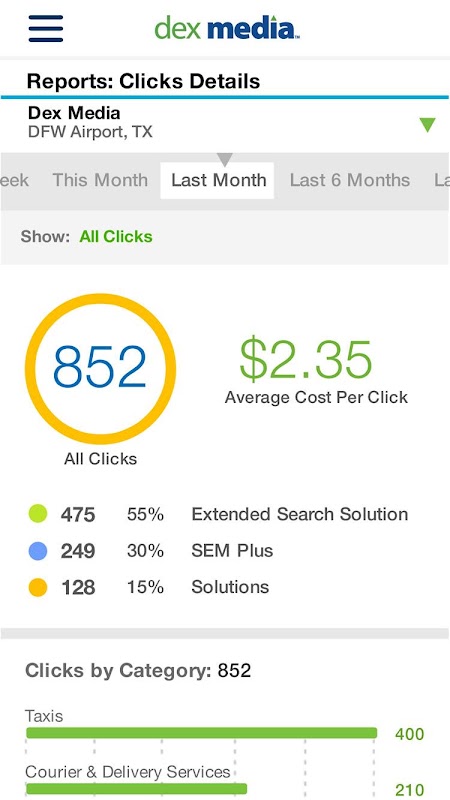Open Extended Search Solution details
The height and width of the screenshot is (800, 450).
299,514
